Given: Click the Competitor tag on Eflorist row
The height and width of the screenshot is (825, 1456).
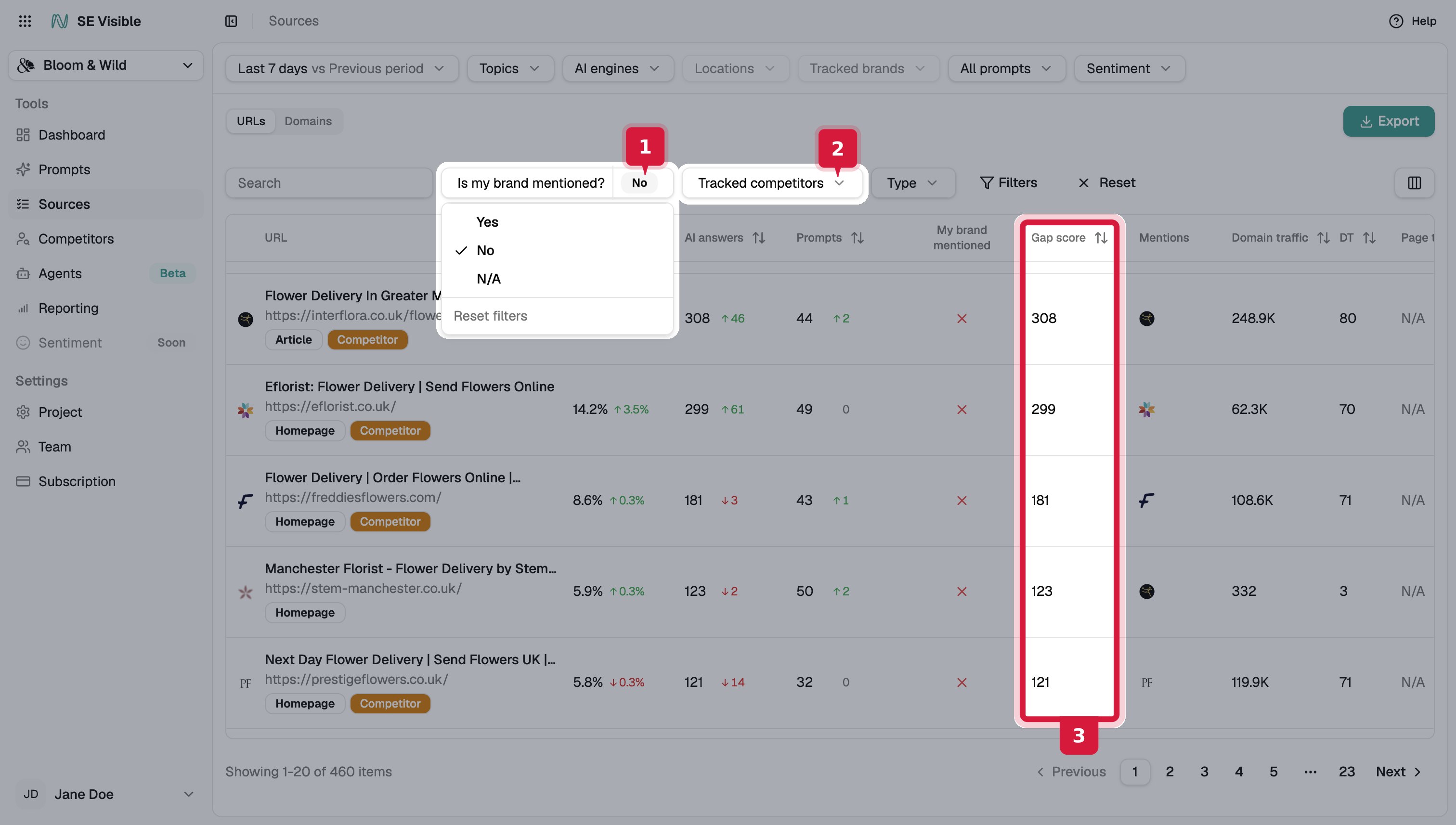Looking at the screenshot, I should click(x=390, y=431).
